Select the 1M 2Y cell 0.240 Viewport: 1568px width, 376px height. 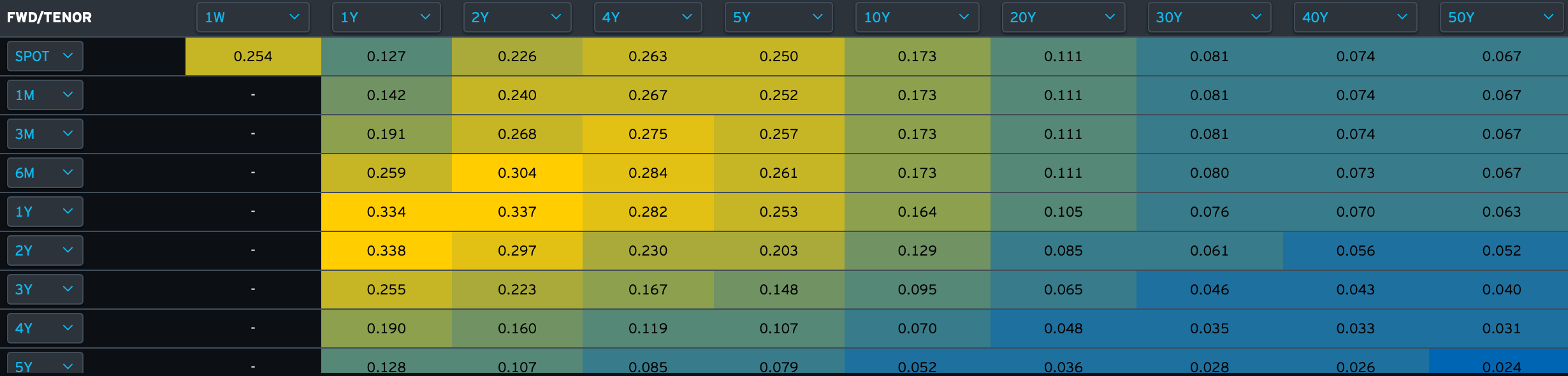(x=517, y=95)
